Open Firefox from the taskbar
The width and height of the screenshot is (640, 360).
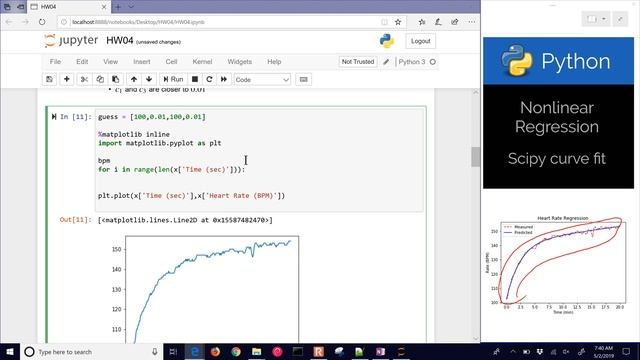215,351
